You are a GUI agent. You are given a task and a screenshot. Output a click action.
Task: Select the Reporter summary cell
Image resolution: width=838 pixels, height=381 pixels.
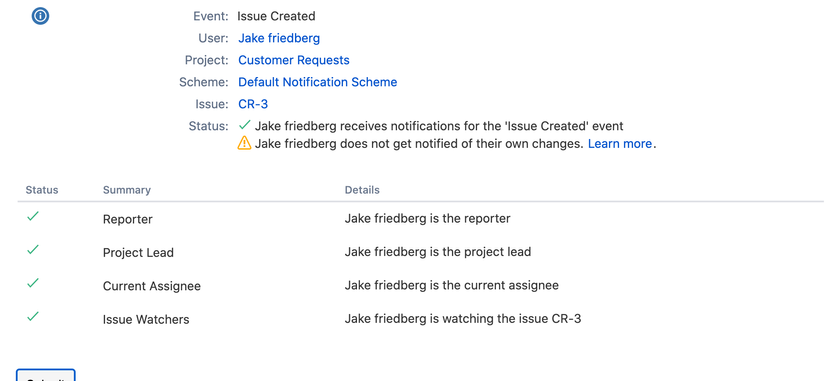(128, 219)
